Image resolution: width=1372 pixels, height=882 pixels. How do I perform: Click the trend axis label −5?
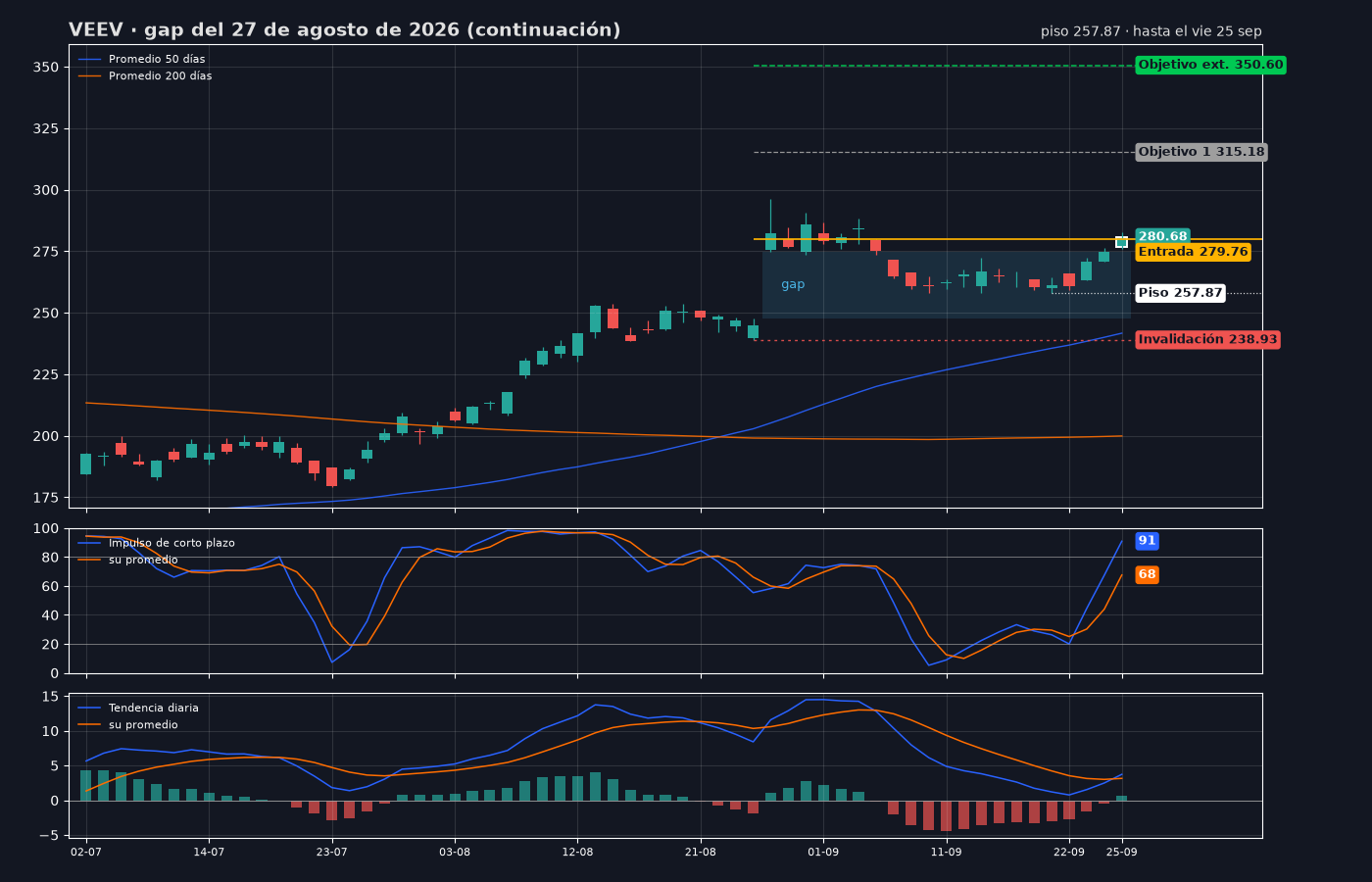click(49, 836)
